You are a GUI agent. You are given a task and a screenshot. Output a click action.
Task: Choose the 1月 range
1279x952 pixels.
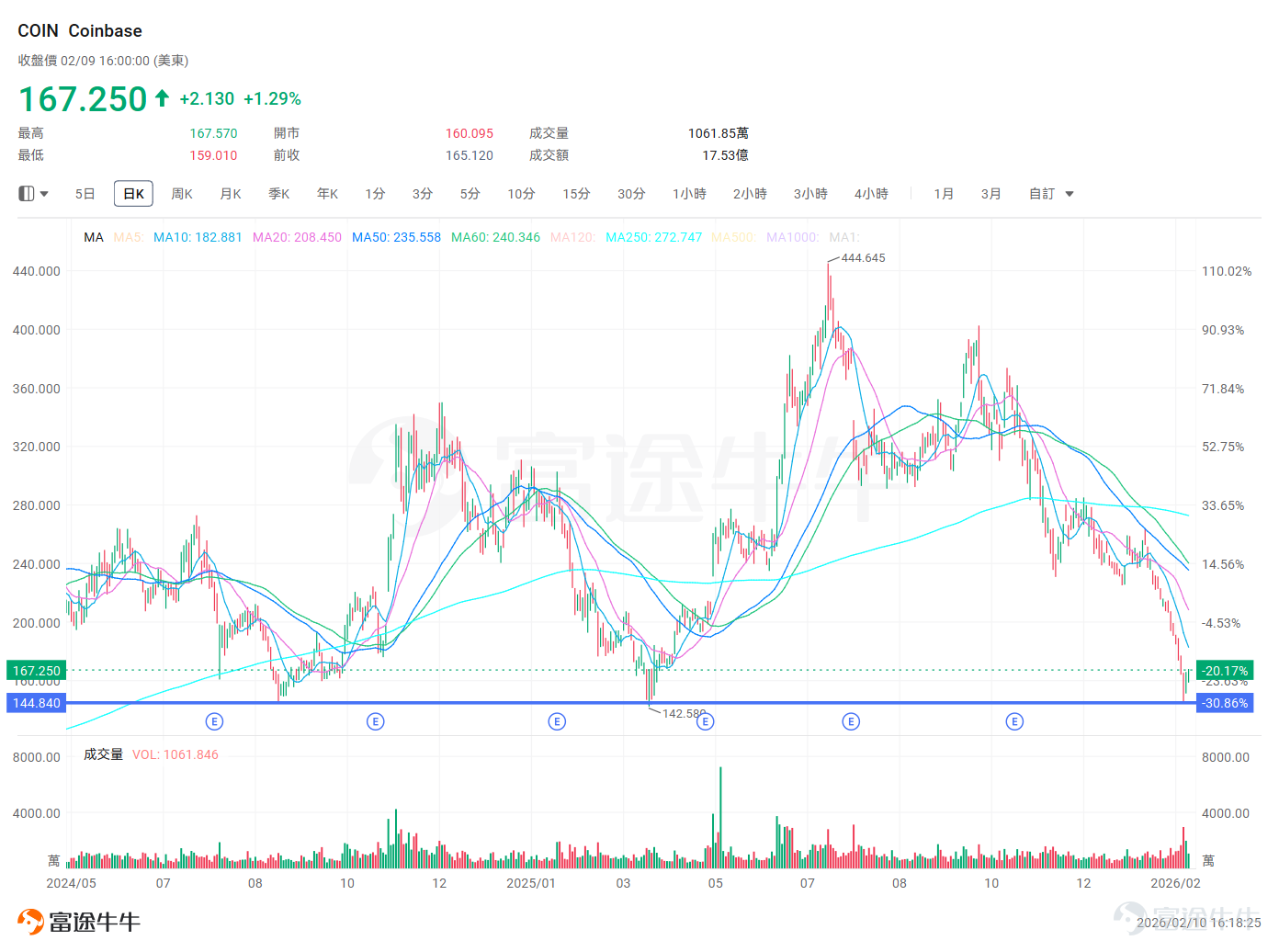pos(944,194)
